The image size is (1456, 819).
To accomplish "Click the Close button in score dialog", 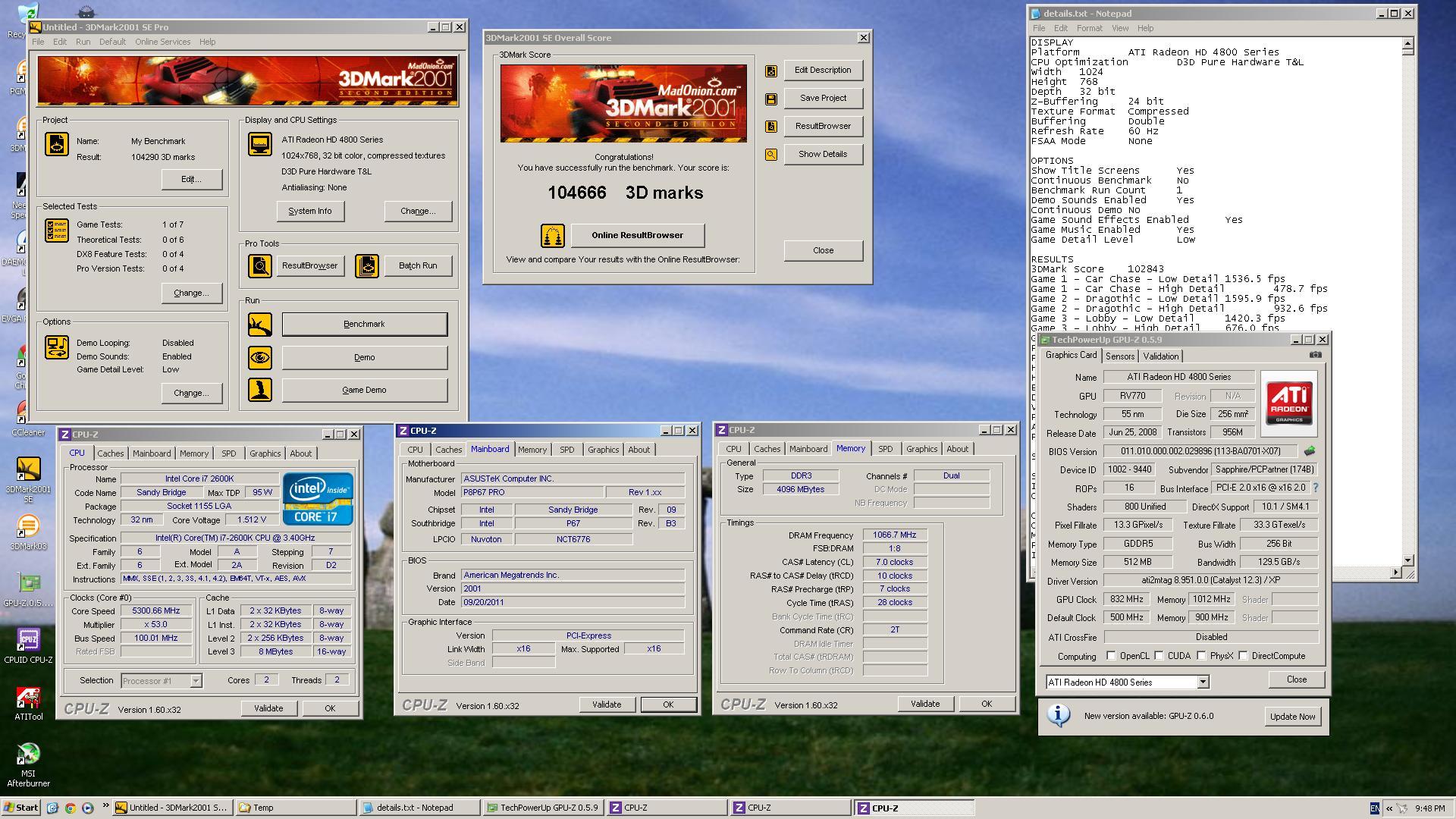I will [824, 250].
